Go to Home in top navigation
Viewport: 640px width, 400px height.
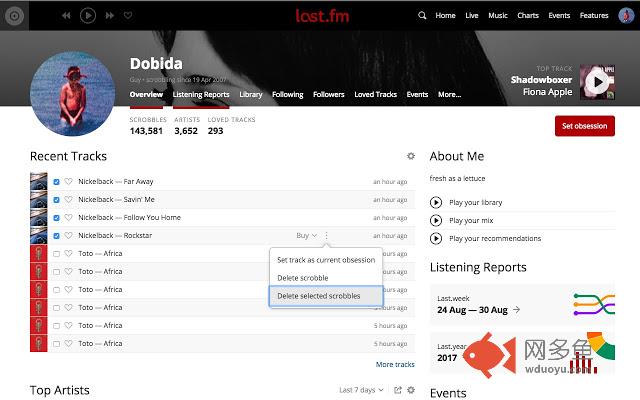pyautogui.click(x=445, y=16)
